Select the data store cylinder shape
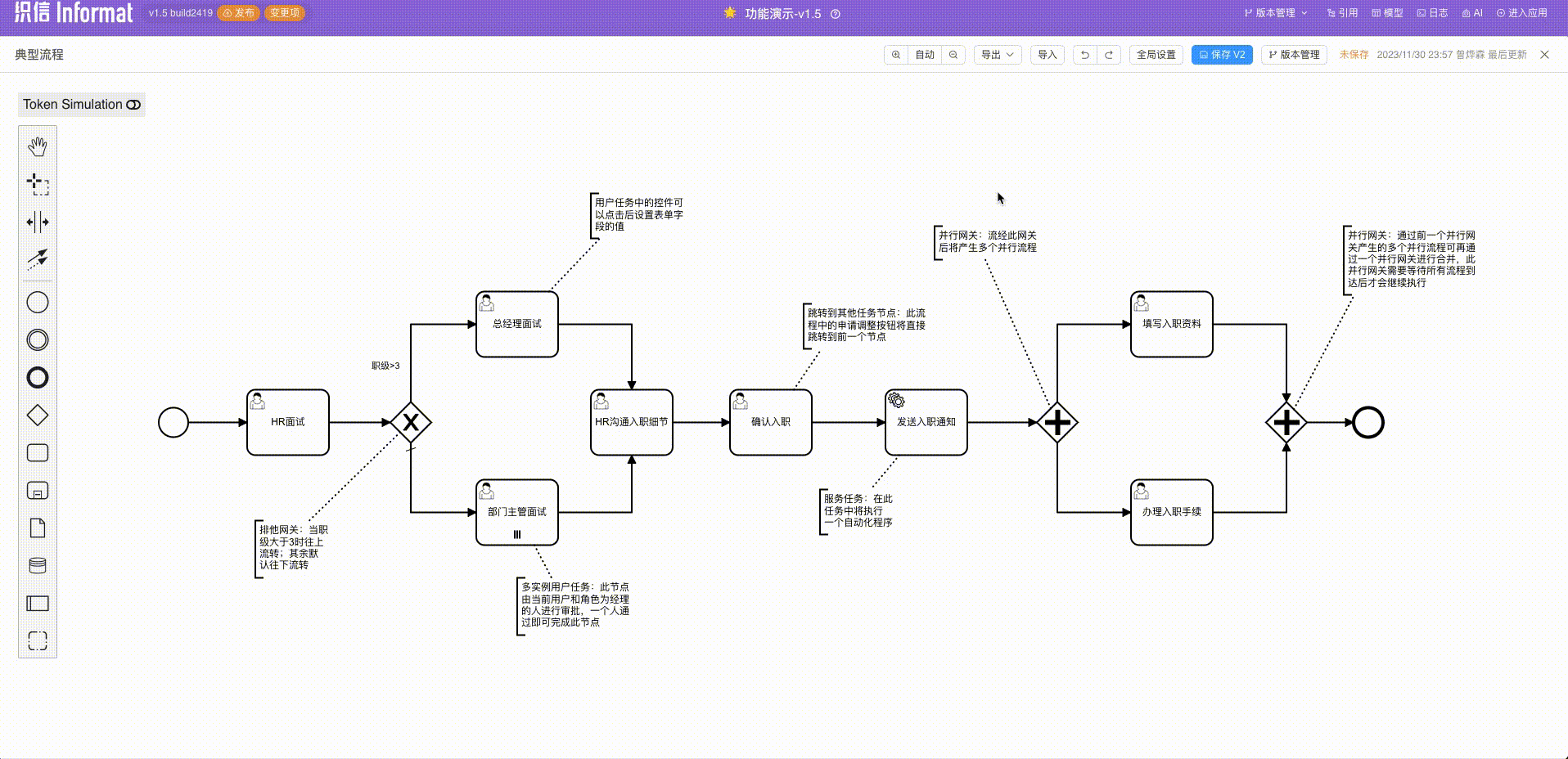The height and width of the screenshot is (759, 1568). [38, 565]
